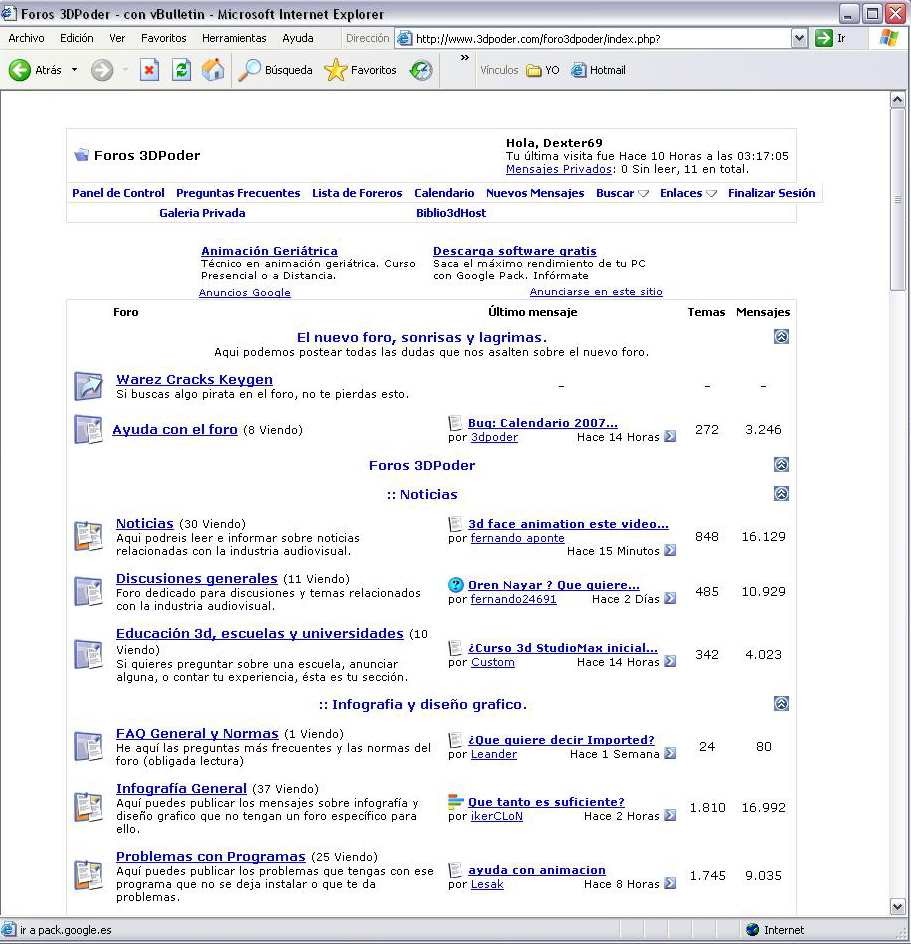
Task: Open the Biblio3dHost link
Action: coord(451,213)
